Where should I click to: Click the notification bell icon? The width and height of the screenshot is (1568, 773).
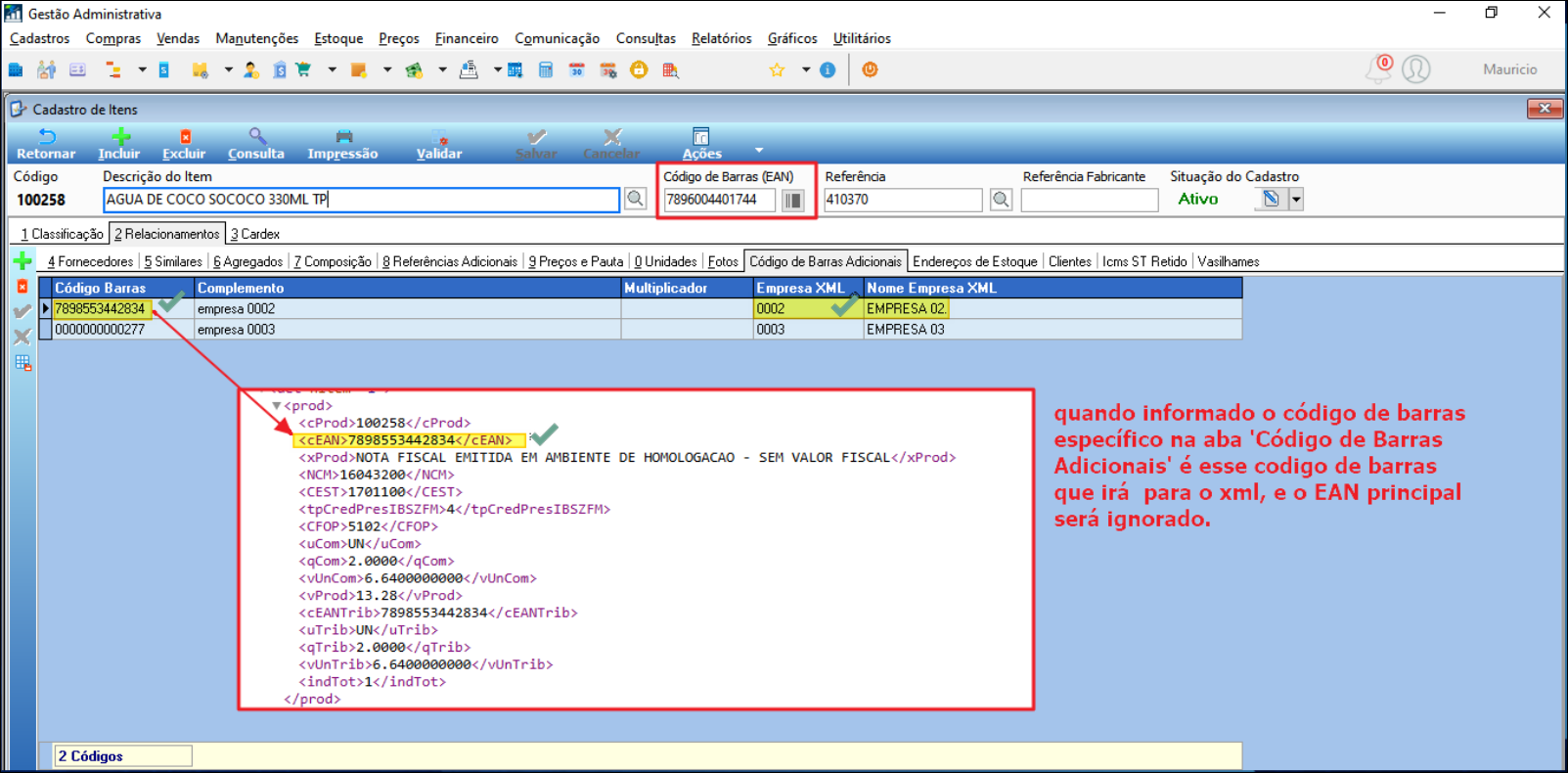tap(1378, 69)
